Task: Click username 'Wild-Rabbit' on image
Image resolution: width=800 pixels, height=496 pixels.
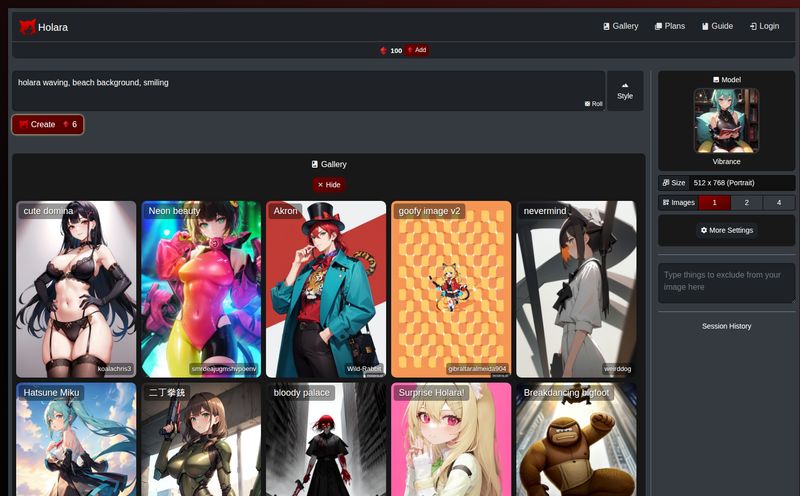Action: [364, 368]
